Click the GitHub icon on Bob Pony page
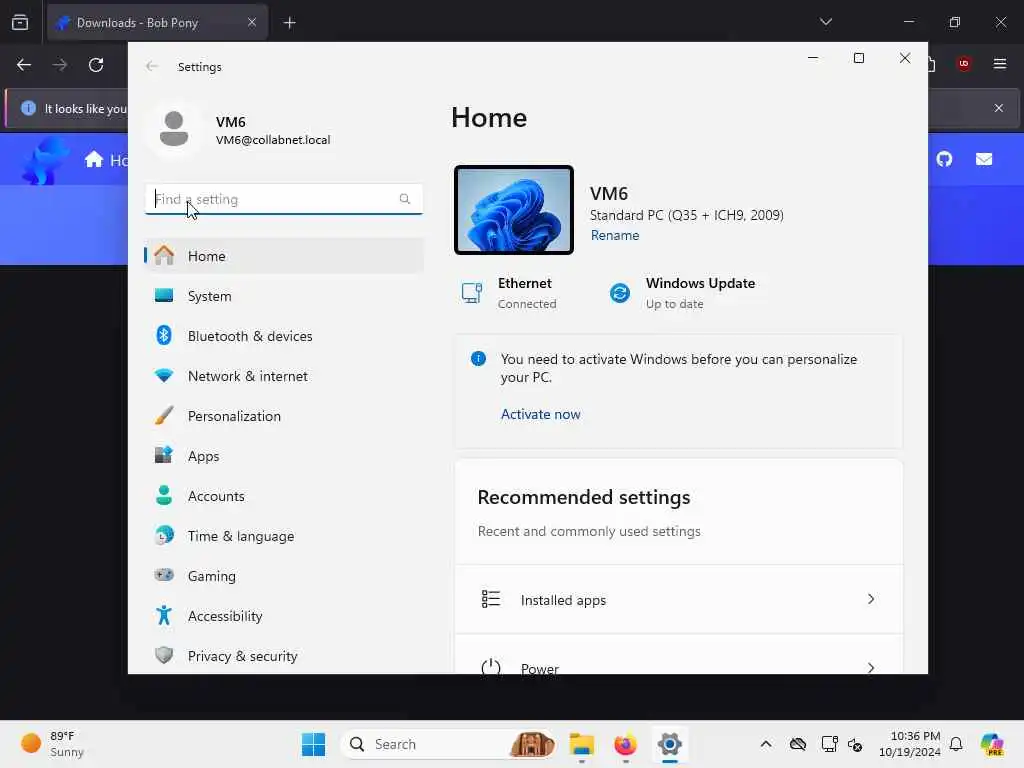Viewport: 1024px width, 768px height. click(944, 159)
